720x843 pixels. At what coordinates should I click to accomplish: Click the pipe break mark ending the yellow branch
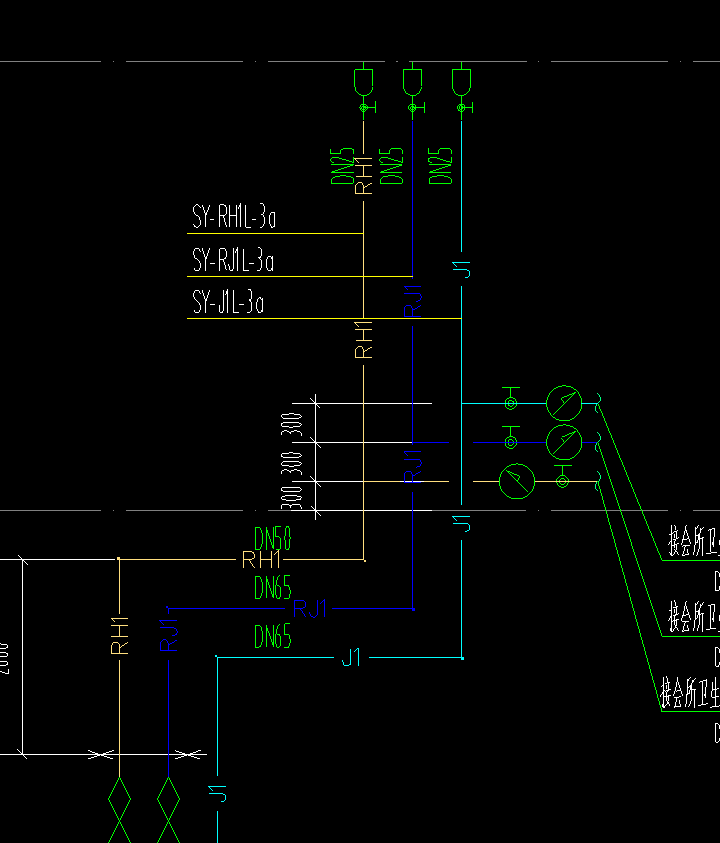(598, 481)
